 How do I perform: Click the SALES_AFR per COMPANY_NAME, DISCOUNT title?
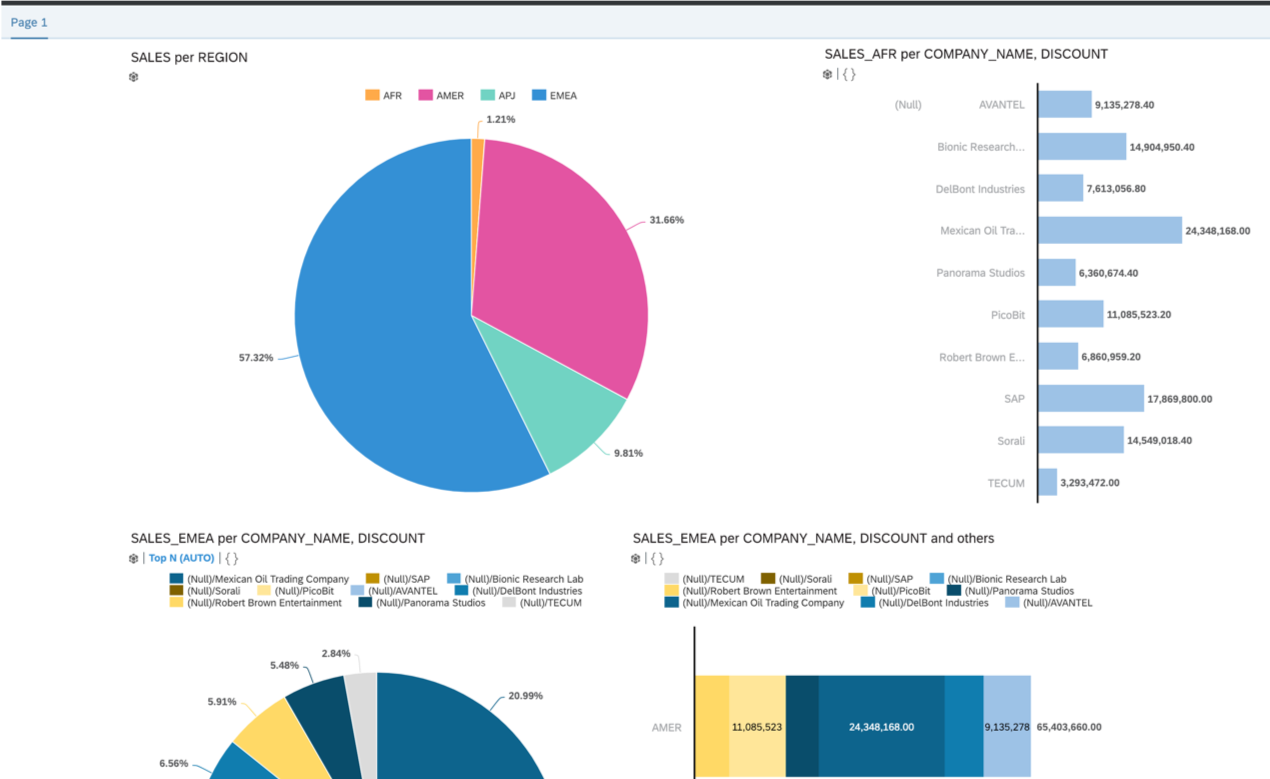(966, 54)
